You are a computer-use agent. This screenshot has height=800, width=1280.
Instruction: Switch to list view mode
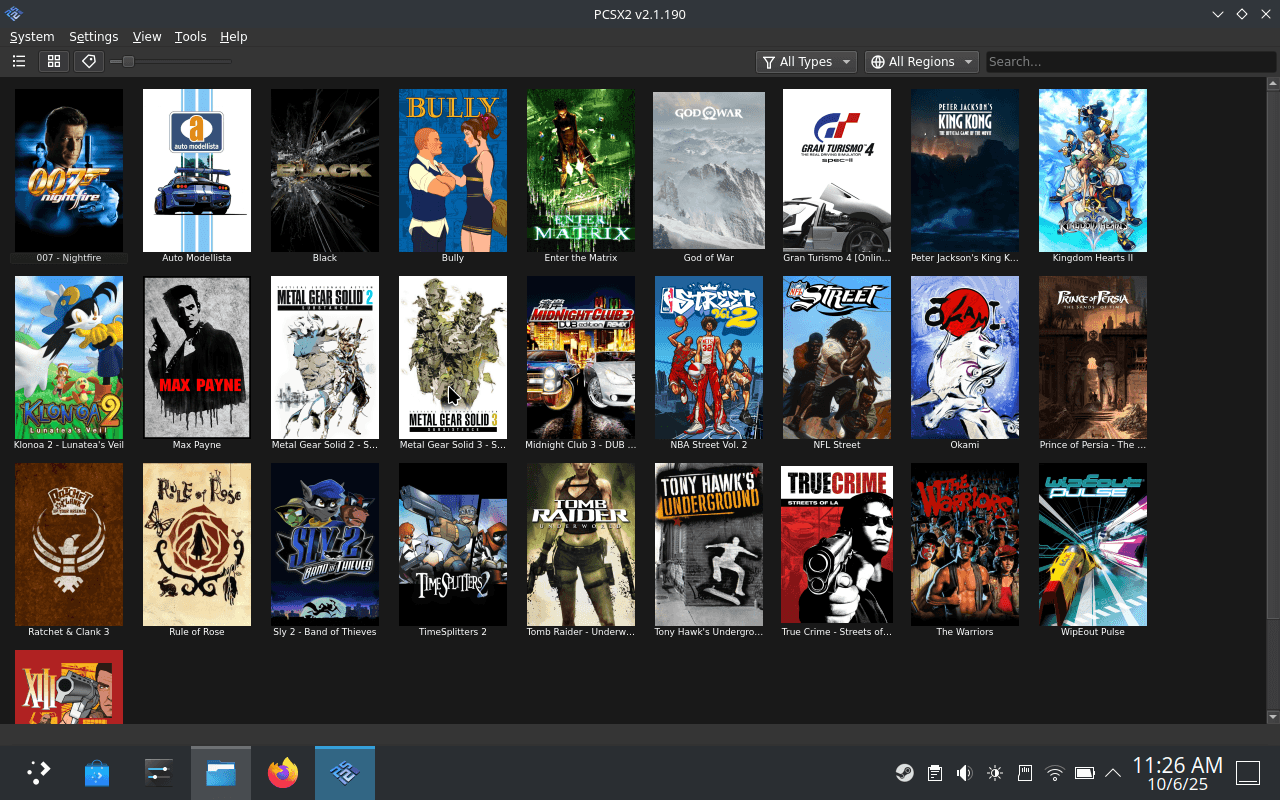(x=18, y=61)
